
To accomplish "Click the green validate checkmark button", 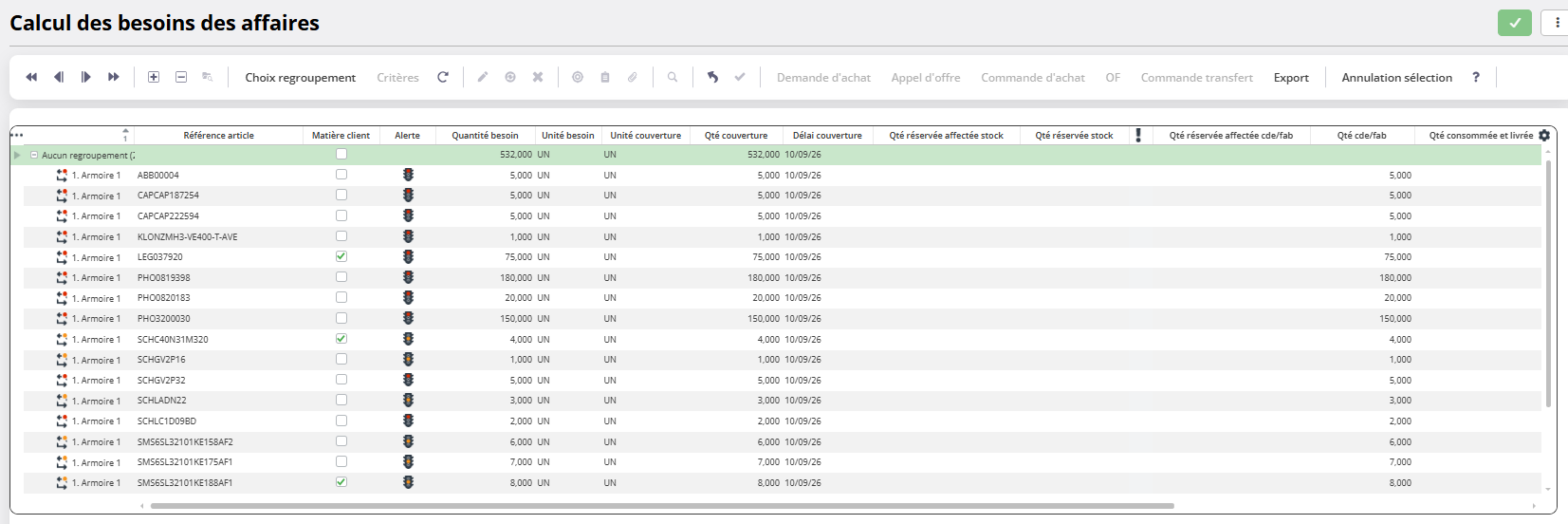I will (x=1515, y=22).
